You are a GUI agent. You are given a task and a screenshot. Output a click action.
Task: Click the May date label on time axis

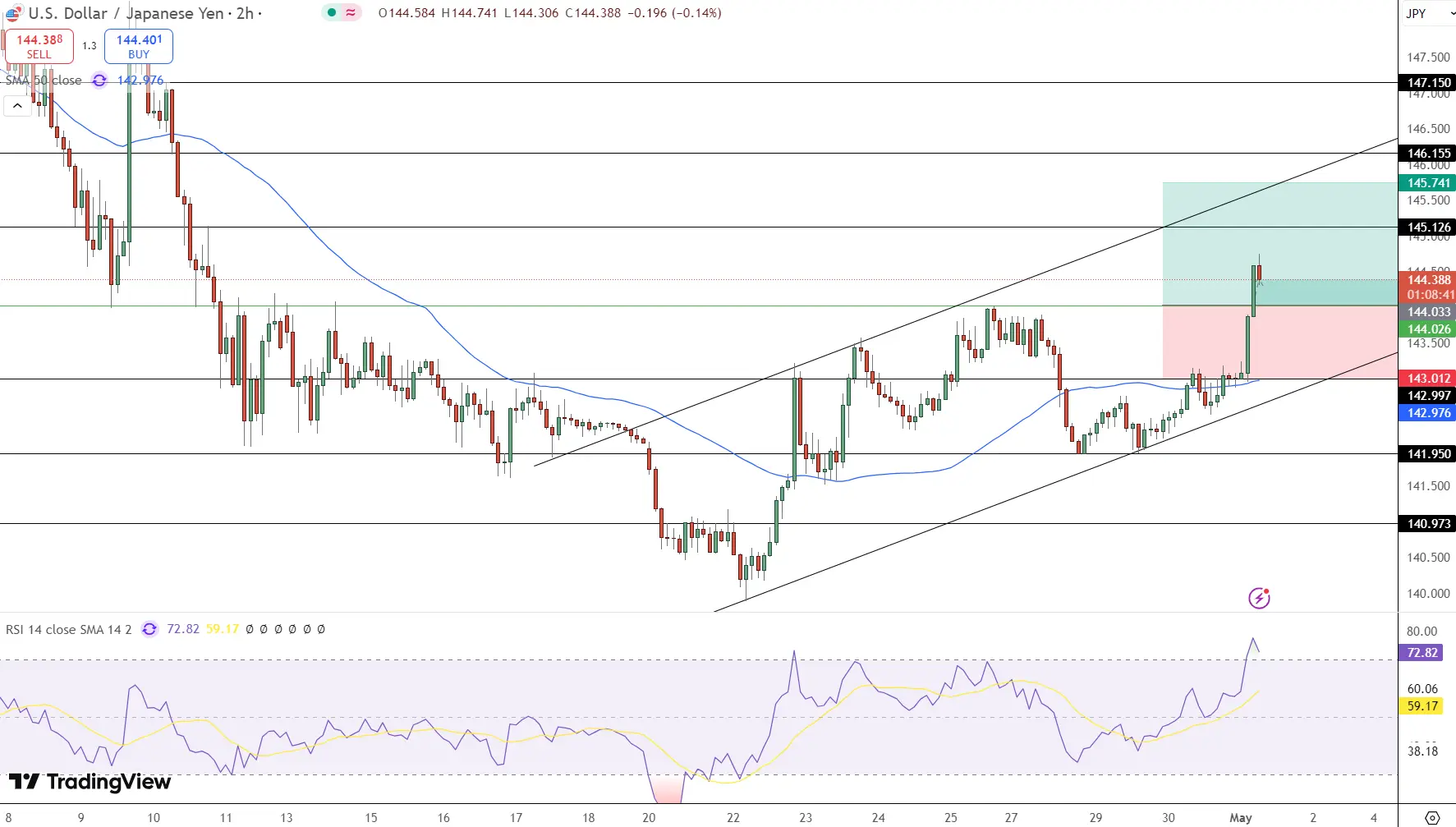(x=1241, y=818)
